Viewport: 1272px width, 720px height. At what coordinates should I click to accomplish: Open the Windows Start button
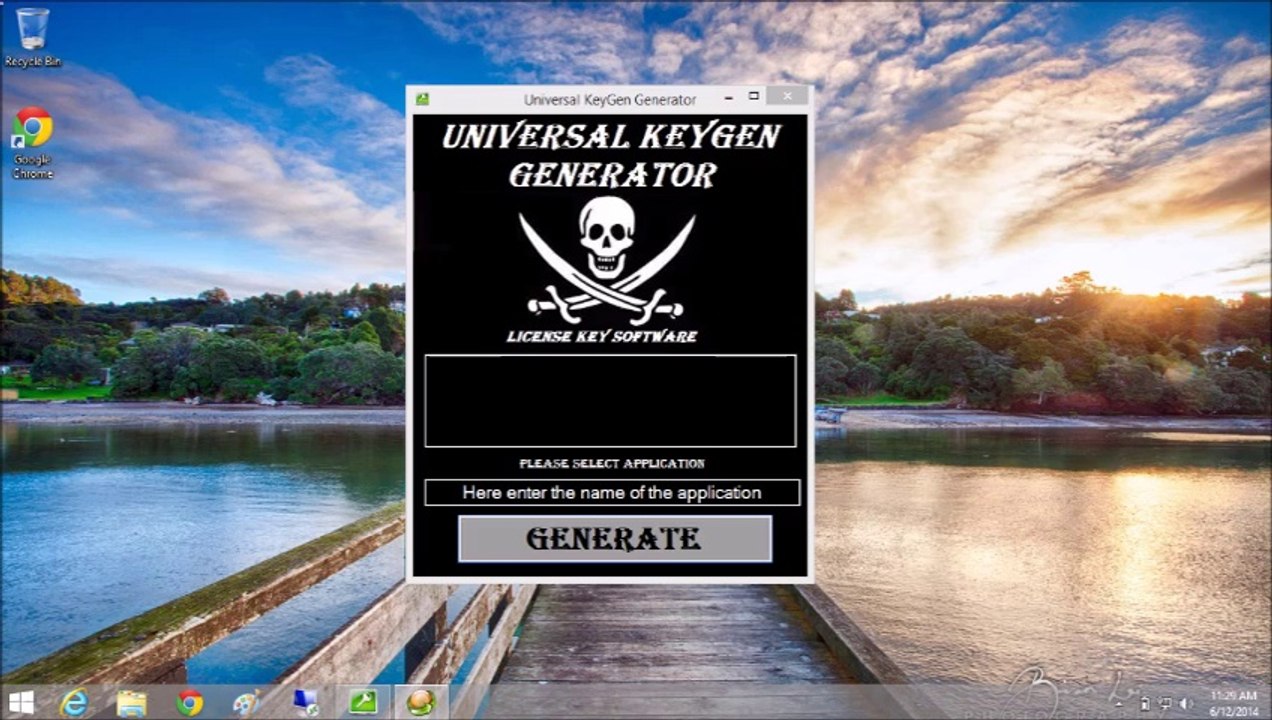tap(21, 703)
